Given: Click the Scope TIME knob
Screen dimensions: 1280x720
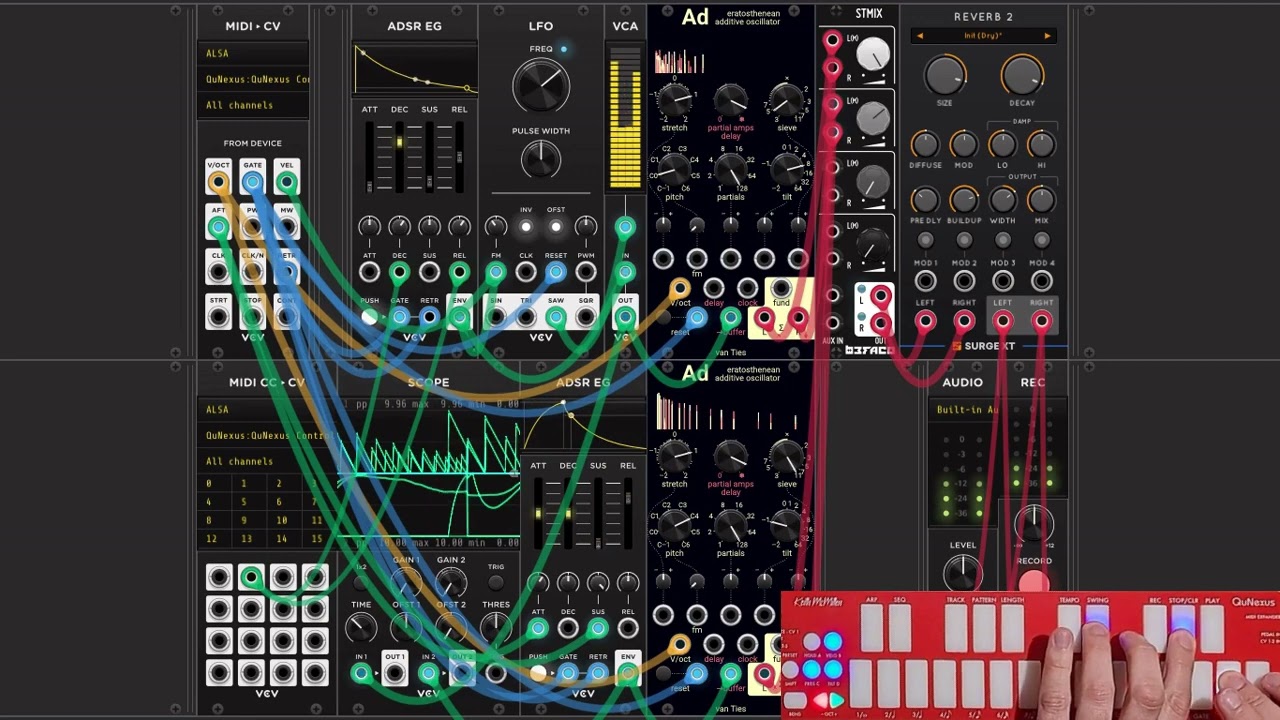Looking at the screenshot, I should pyautogui.click(x=361, y=628).
